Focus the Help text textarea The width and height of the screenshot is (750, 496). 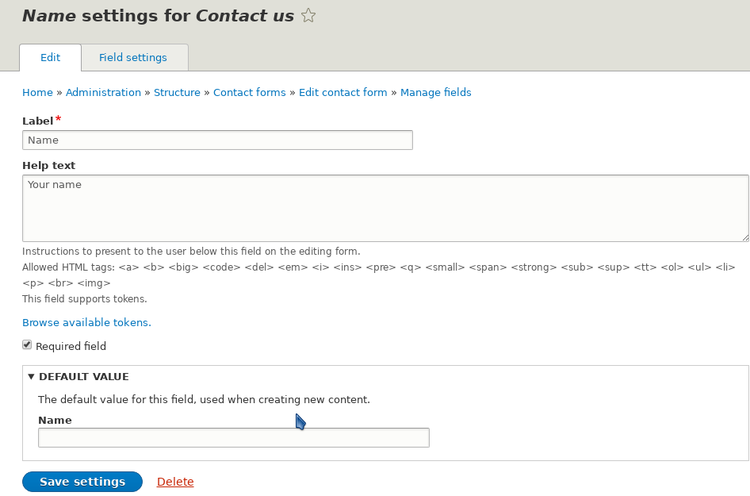point(385,208)
